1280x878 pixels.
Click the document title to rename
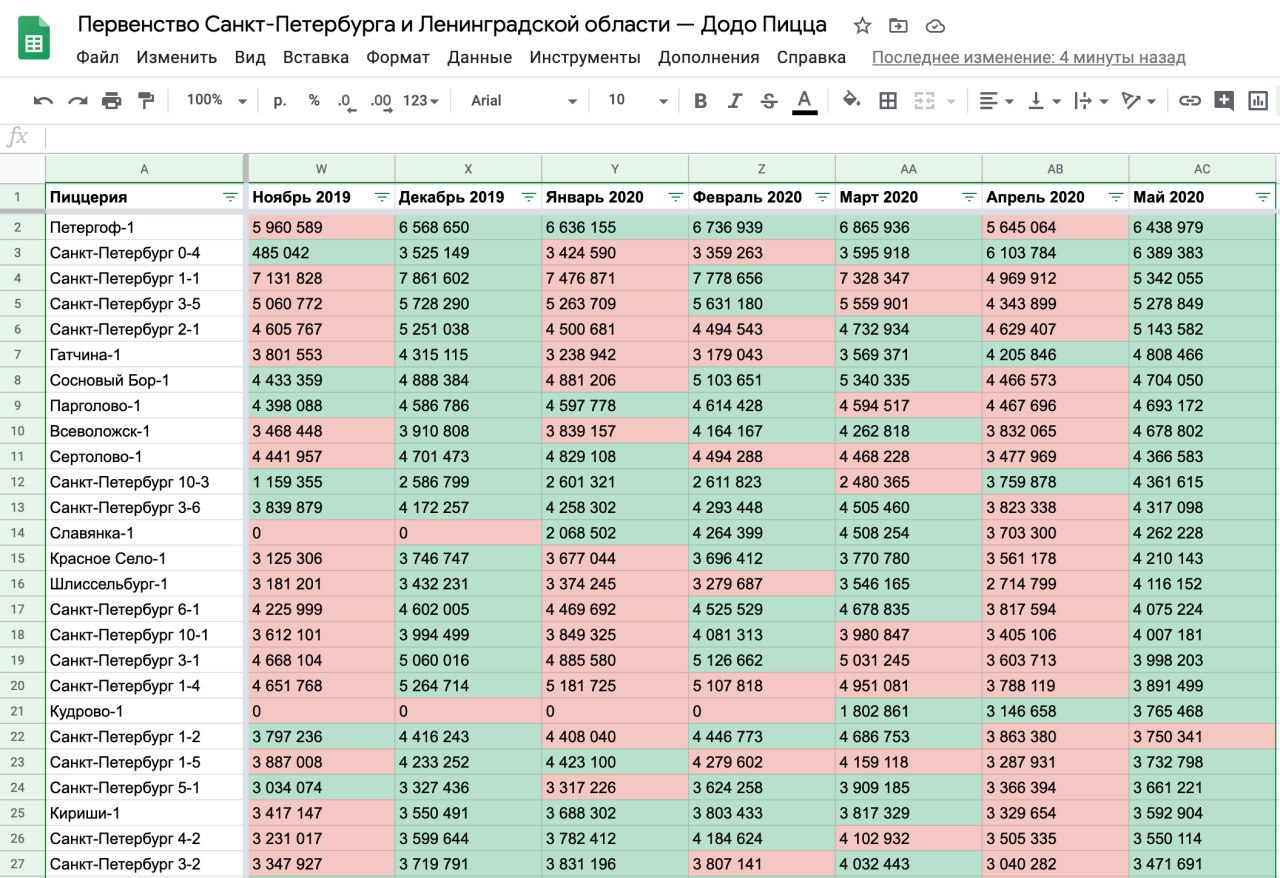[x=452, y=25]
